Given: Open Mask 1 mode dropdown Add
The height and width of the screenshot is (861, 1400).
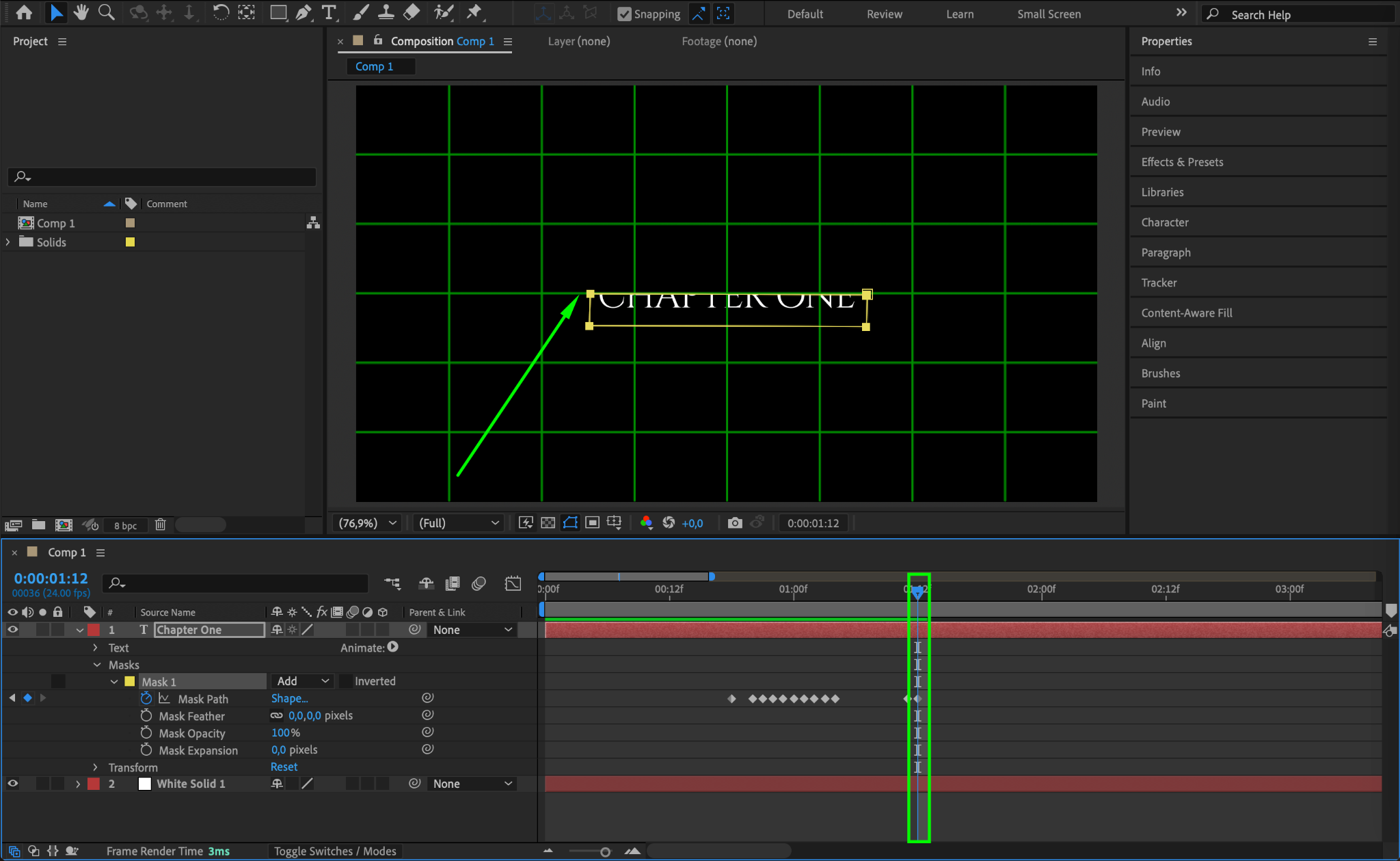Looking at the screenshot, I should pos(303,681).
